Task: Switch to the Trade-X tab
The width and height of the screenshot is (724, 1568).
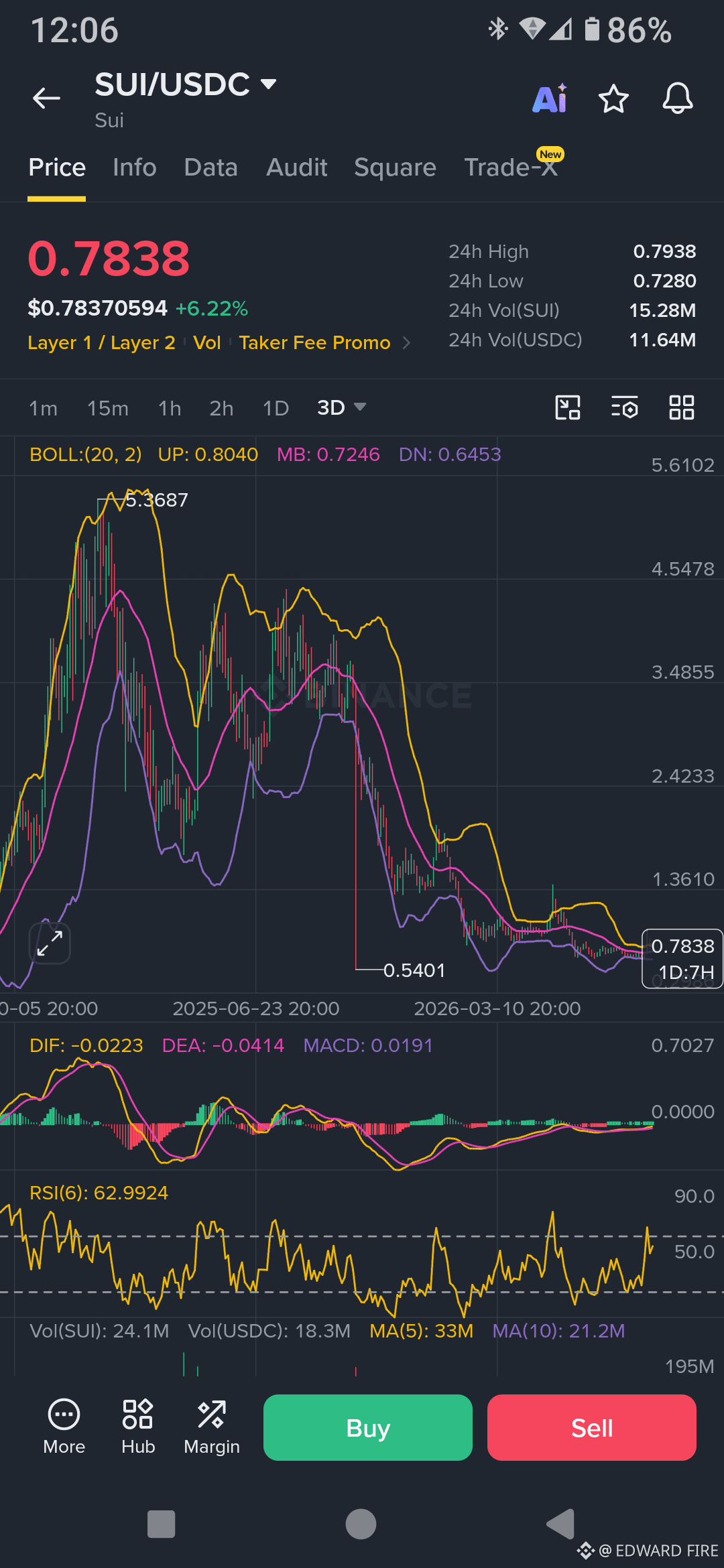Action: (511, 168)
